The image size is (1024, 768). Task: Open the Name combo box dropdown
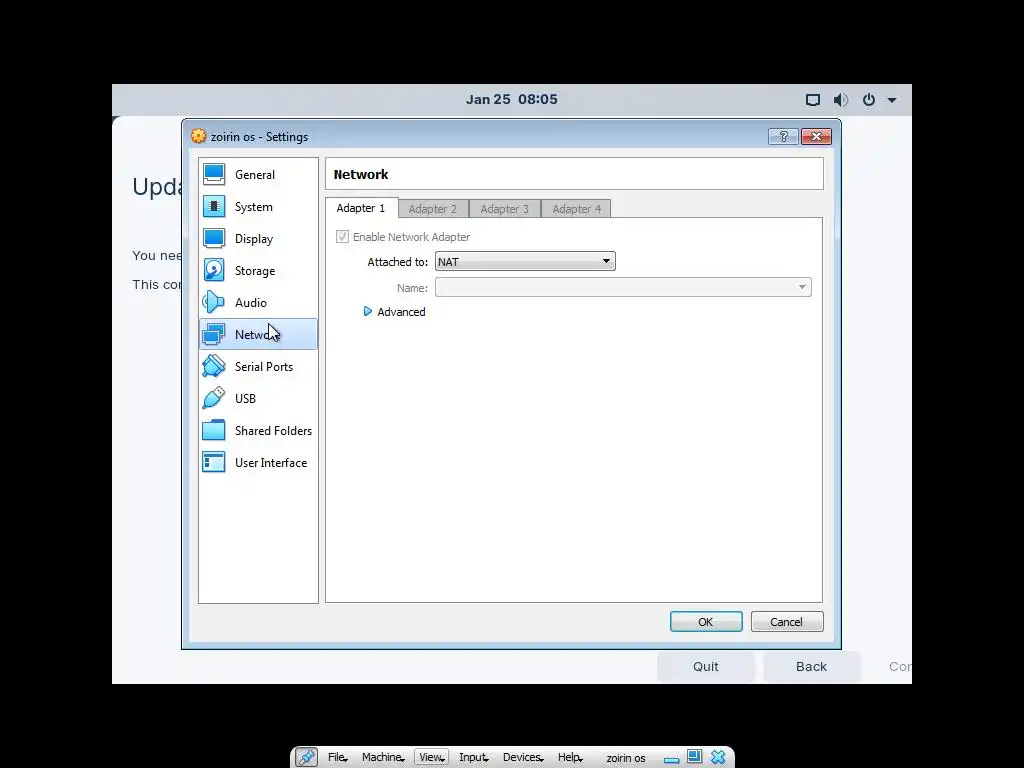(x=623, y=287)
